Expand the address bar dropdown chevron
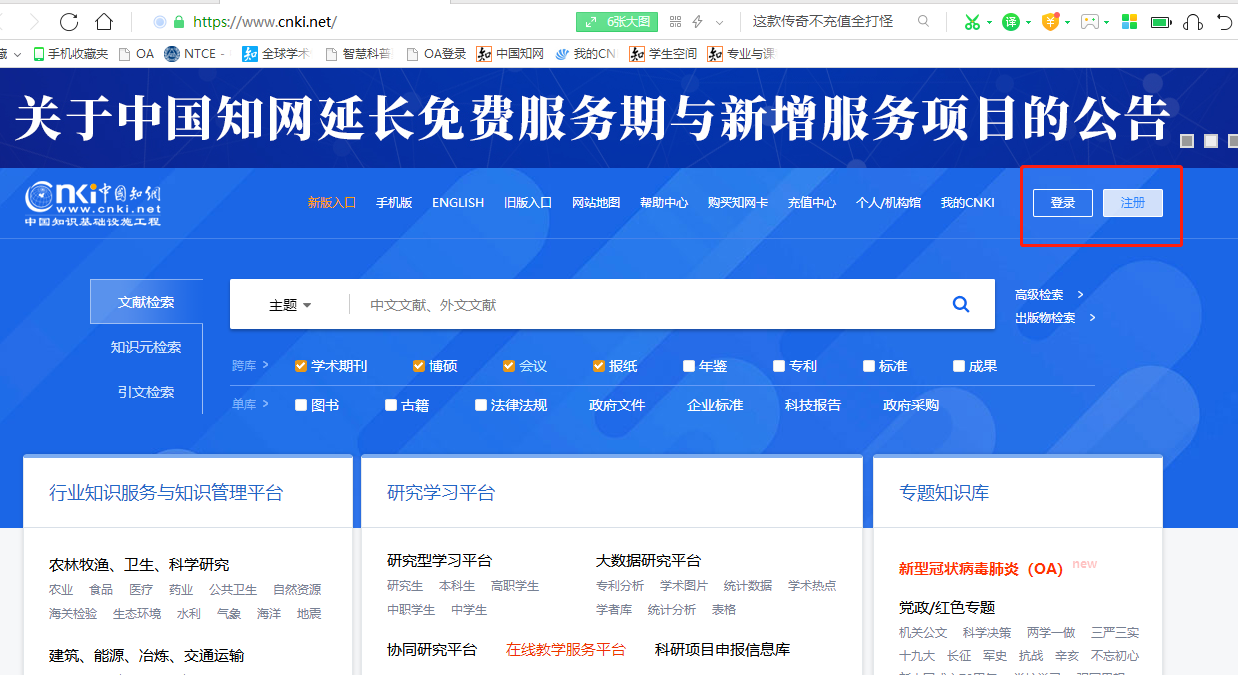The image size is (1238, 675). (719, 22)
